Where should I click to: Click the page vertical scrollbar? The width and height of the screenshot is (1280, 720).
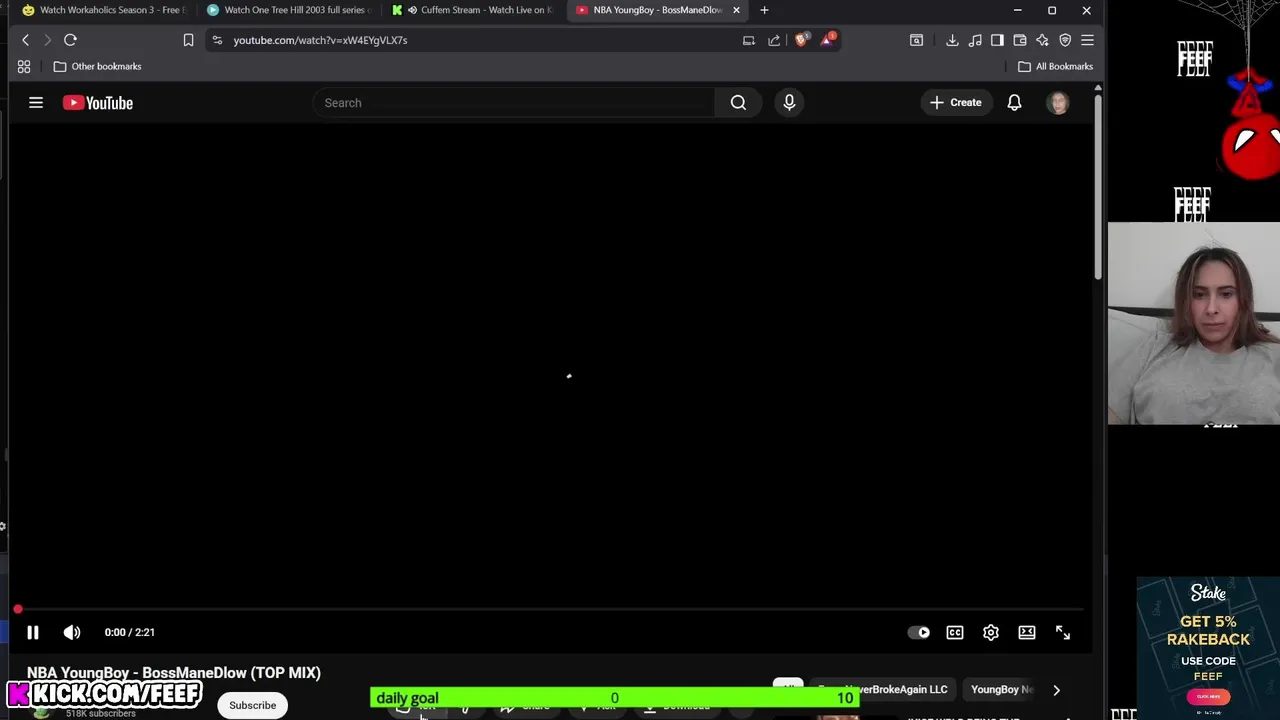click(1098, 185)
